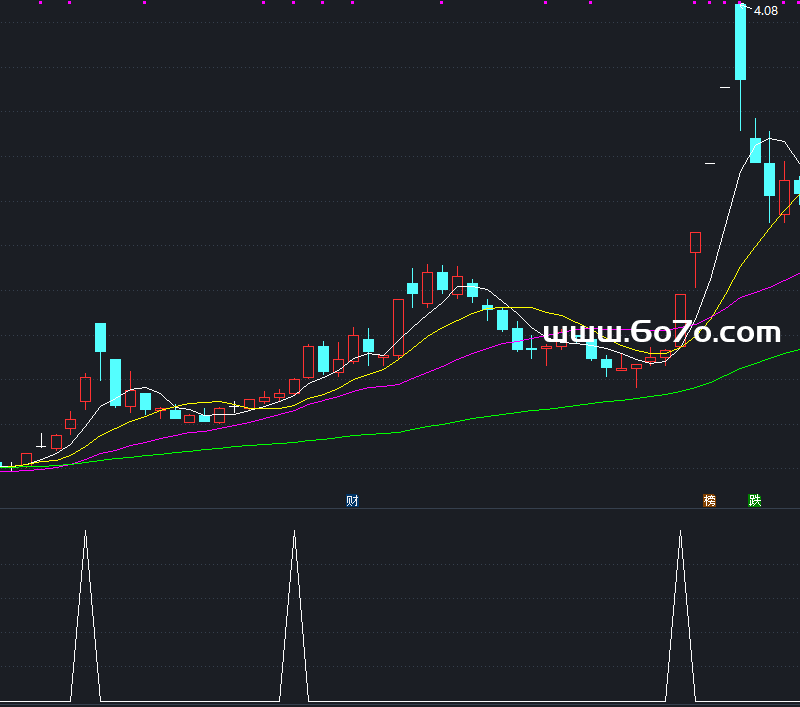Click the orange 榜 event marker
Screen dimensions: 800x707
click(710, 501)
